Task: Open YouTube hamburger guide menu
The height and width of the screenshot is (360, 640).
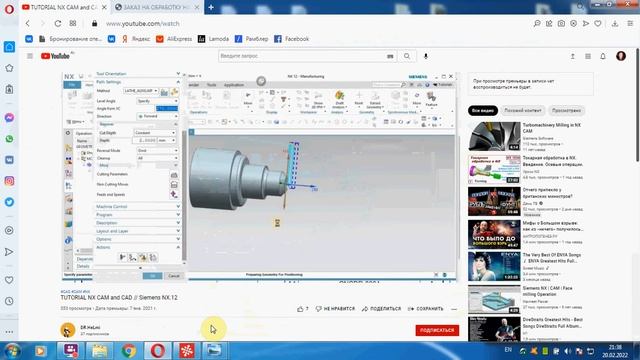Action: coord(30,56)
